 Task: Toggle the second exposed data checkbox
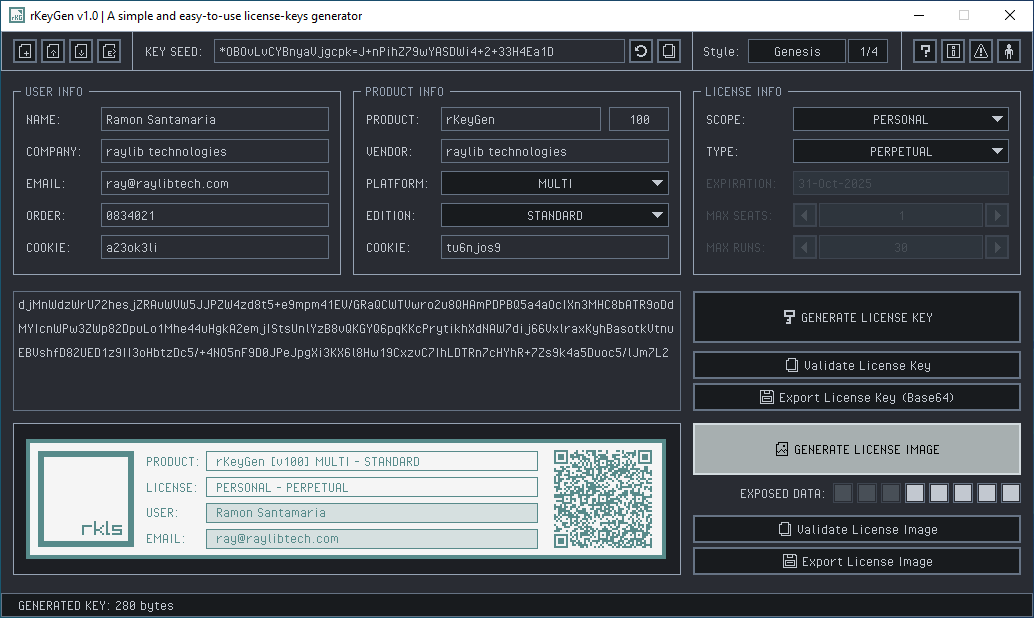867,493
